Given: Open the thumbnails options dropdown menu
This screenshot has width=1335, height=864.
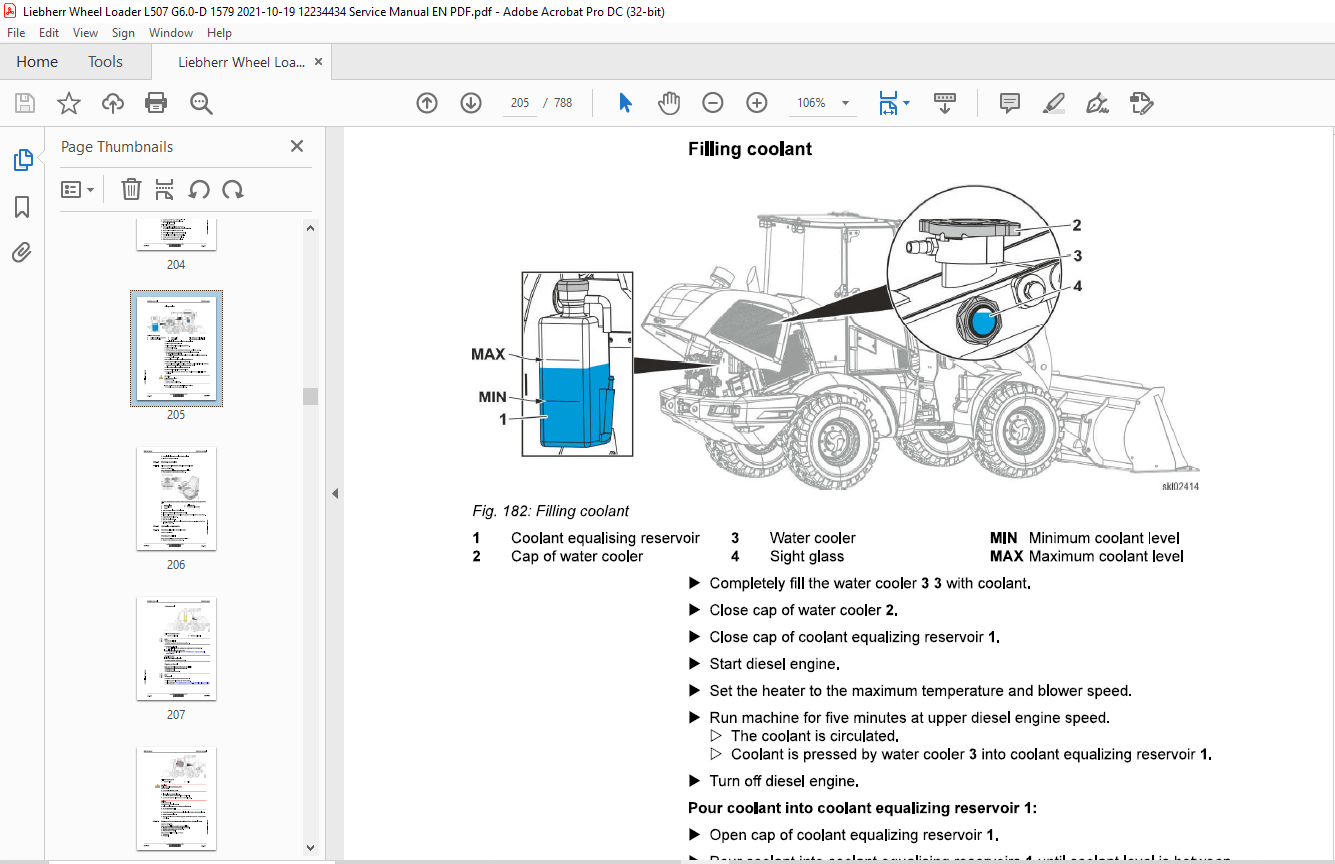Looking at the screenshot, I should coord(78,190).
